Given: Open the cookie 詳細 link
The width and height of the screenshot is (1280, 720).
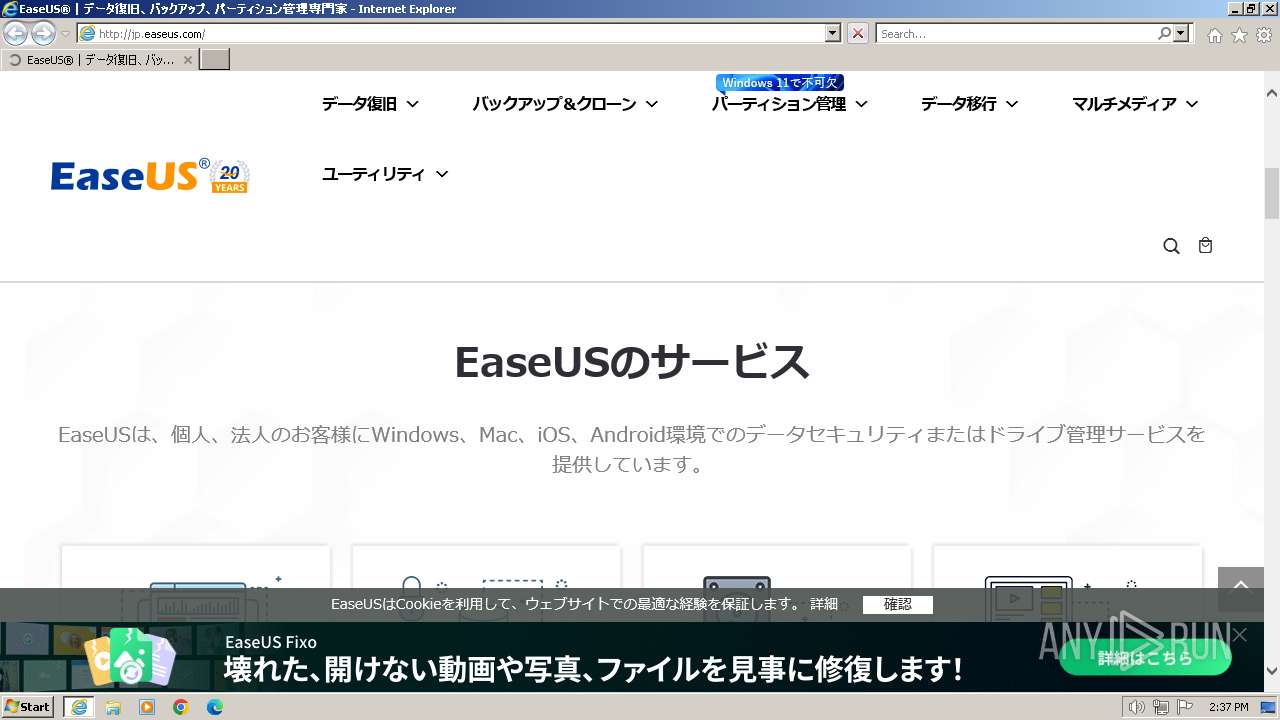Looking at the screenshot, I should (x=824, y=604).
